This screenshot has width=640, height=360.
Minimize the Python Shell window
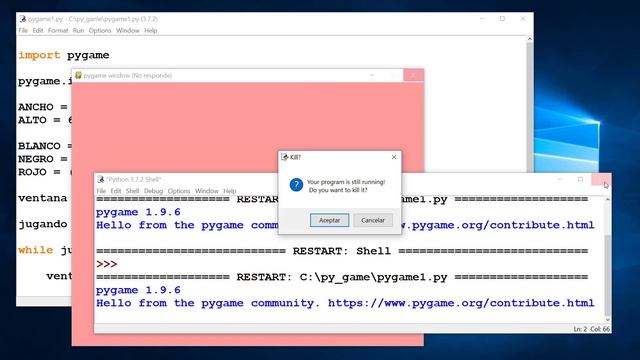[x=560, y=179]
